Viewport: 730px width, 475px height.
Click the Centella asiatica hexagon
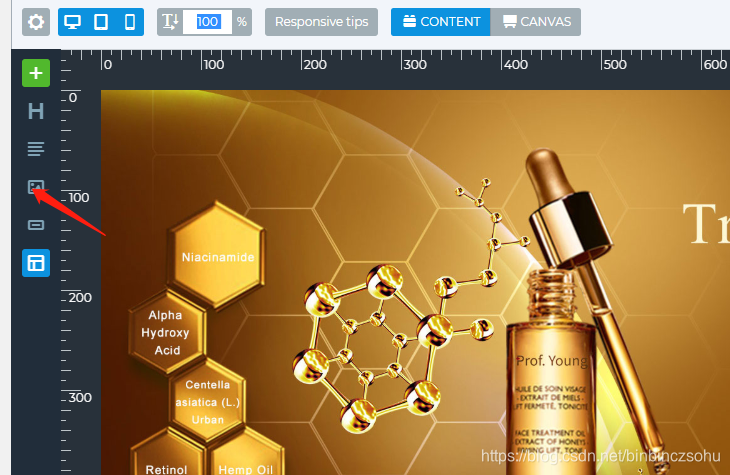pos(208,402)
